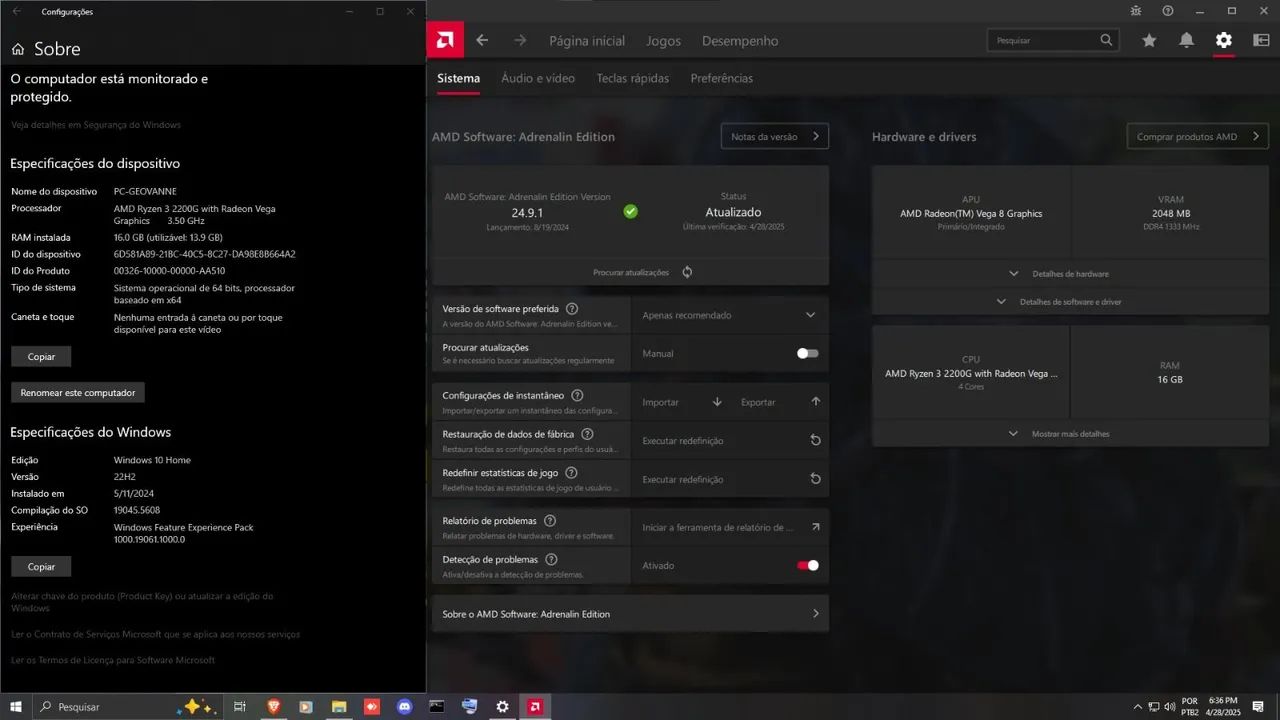The image size is (1280, 720).
Task: Open the AMD settings gear icon
Action: click(x=1223, y=40)
